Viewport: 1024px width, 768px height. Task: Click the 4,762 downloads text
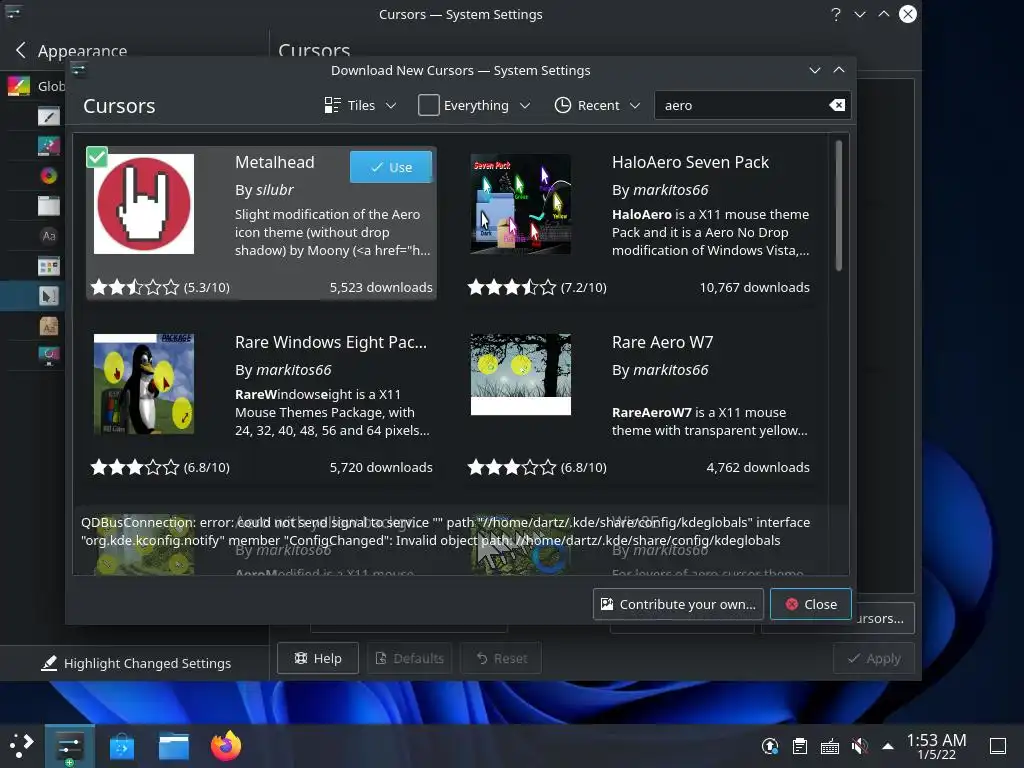coord(758,468)
